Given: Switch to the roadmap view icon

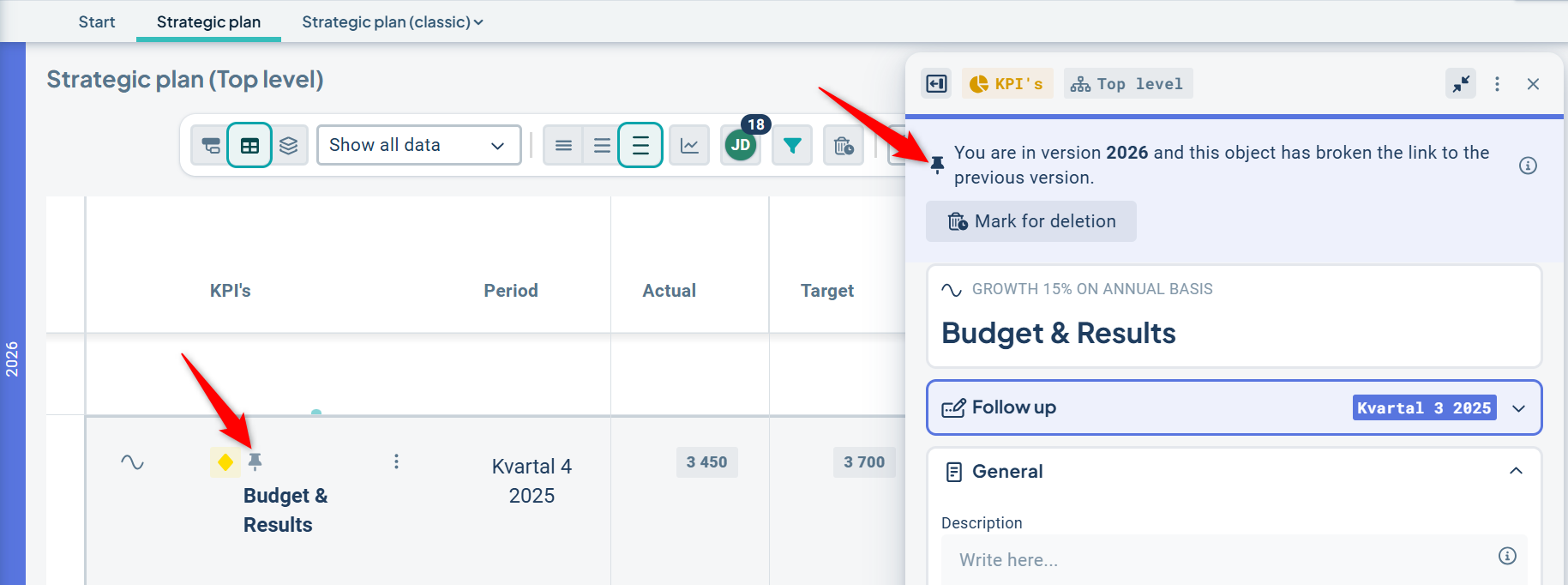Looking at the screenshot, I should click(x=210, y=146).
